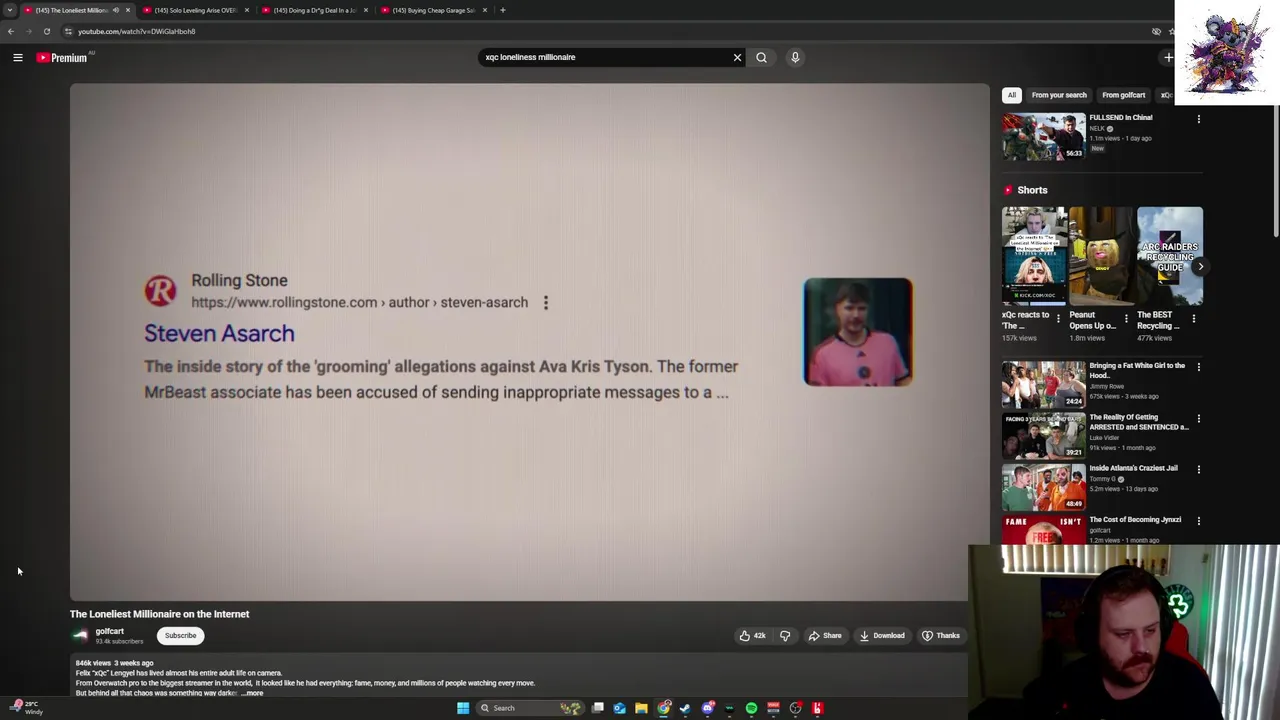Start voice search with microphone icon
This screenshot has width=1280, height=720.
[795, 57]
